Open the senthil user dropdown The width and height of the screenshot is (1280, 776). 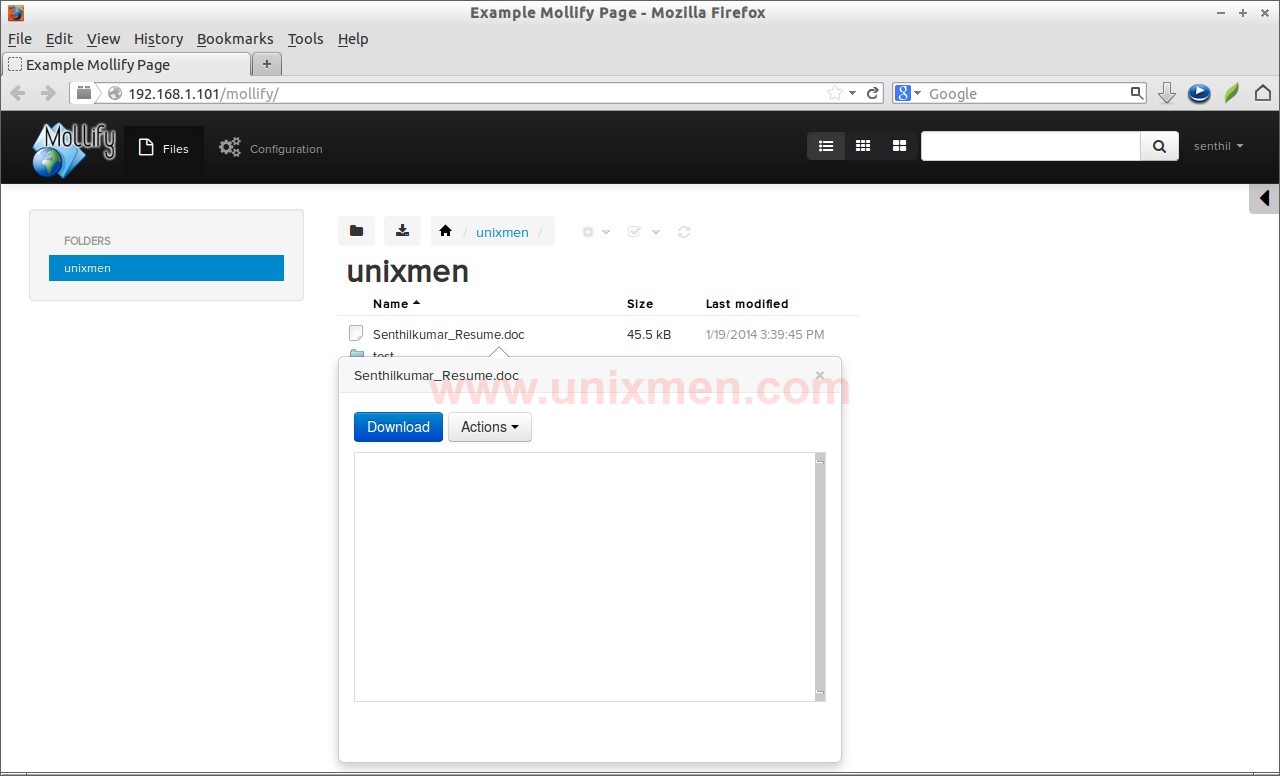(x=1218, y=146)
